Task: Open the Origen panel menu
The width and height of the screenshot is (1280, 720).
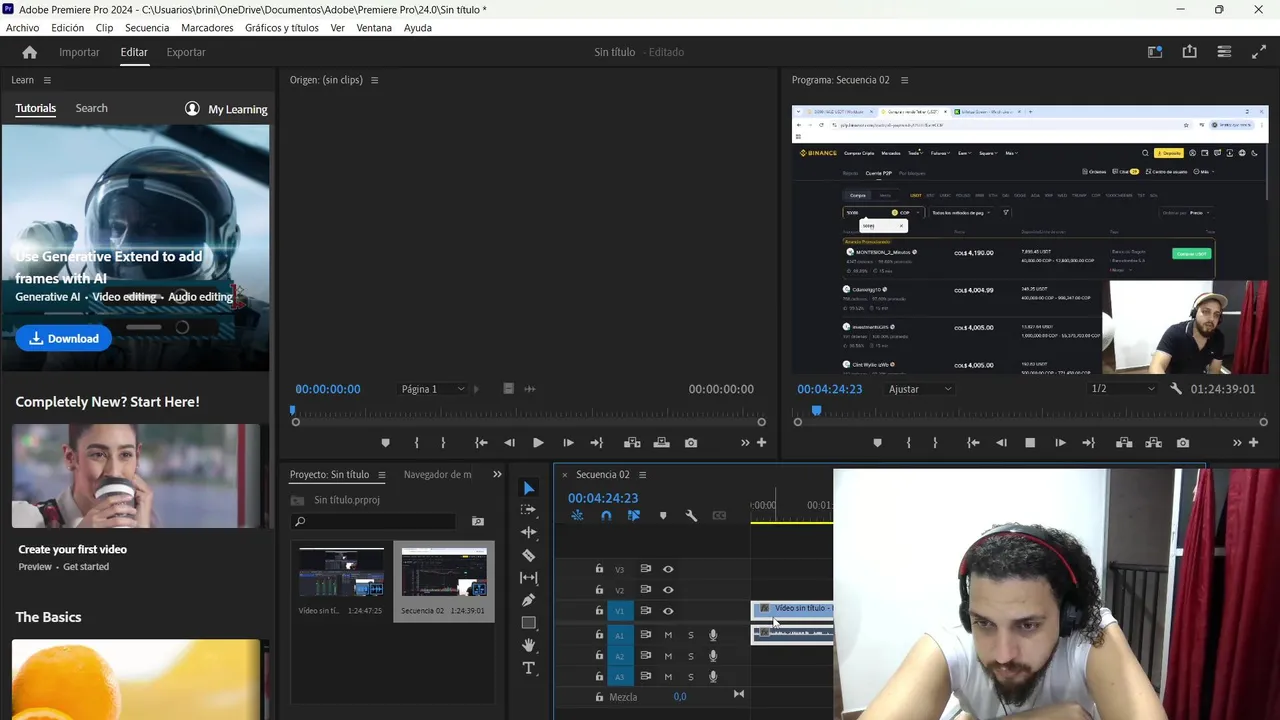Action: 375,80
